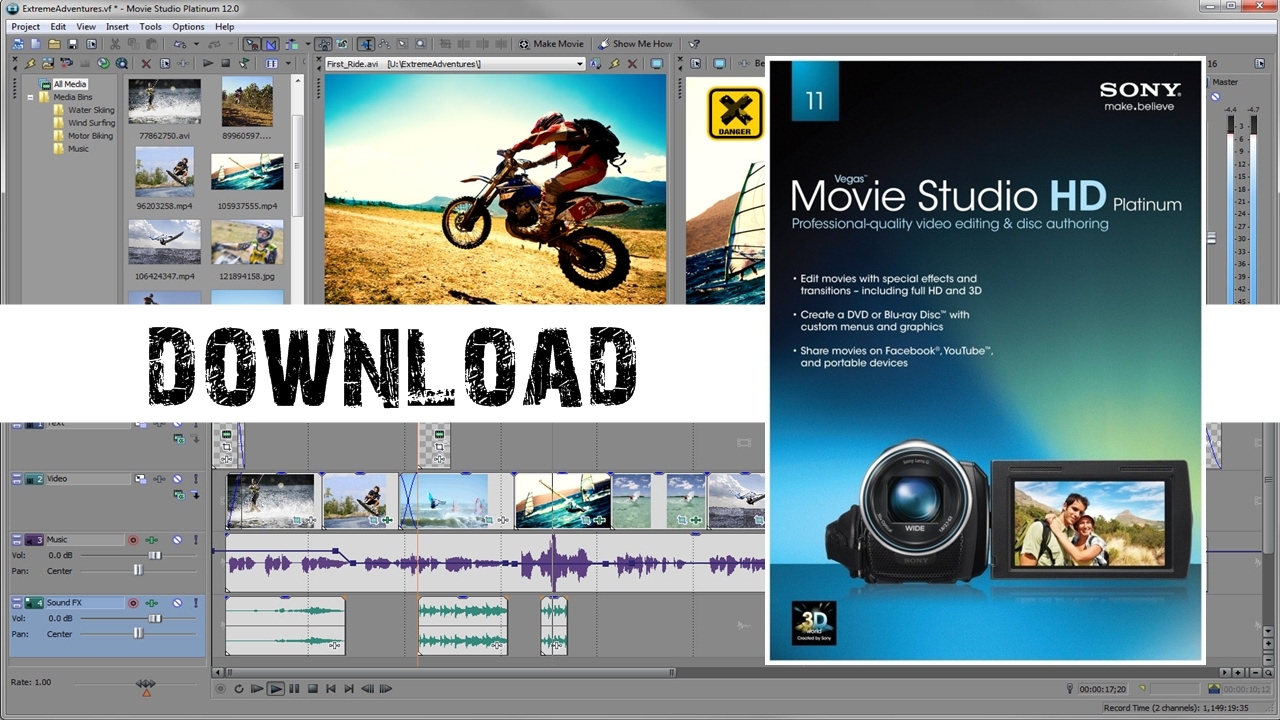
Task: Click the What's This help icon
Action: 695,44
